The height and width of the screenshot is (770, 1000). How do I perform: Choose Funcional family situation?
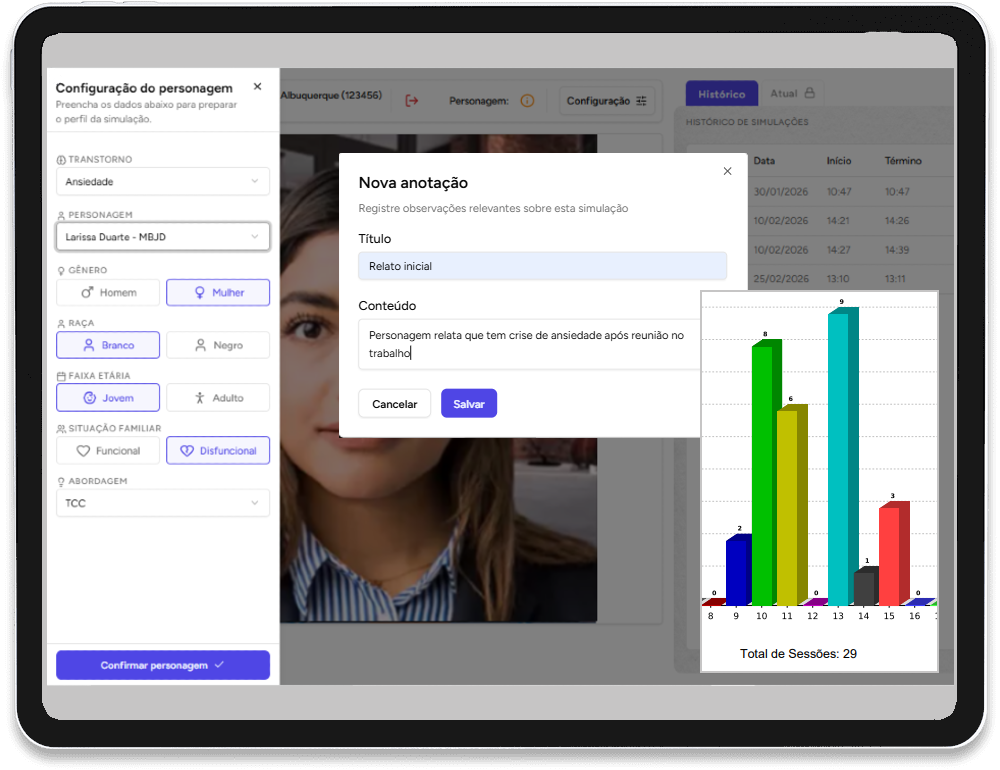pos(108,451)
